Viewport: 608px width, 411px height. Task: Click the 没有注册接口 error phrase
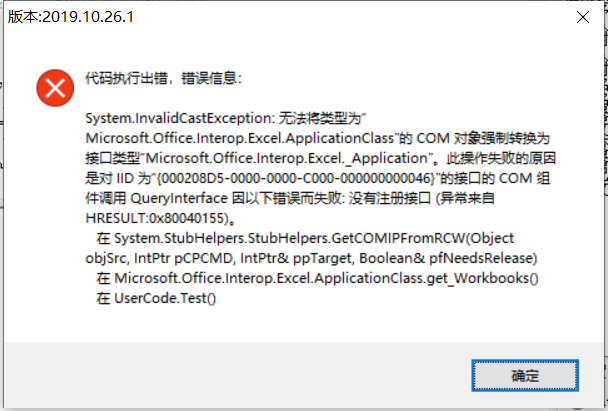390,199
